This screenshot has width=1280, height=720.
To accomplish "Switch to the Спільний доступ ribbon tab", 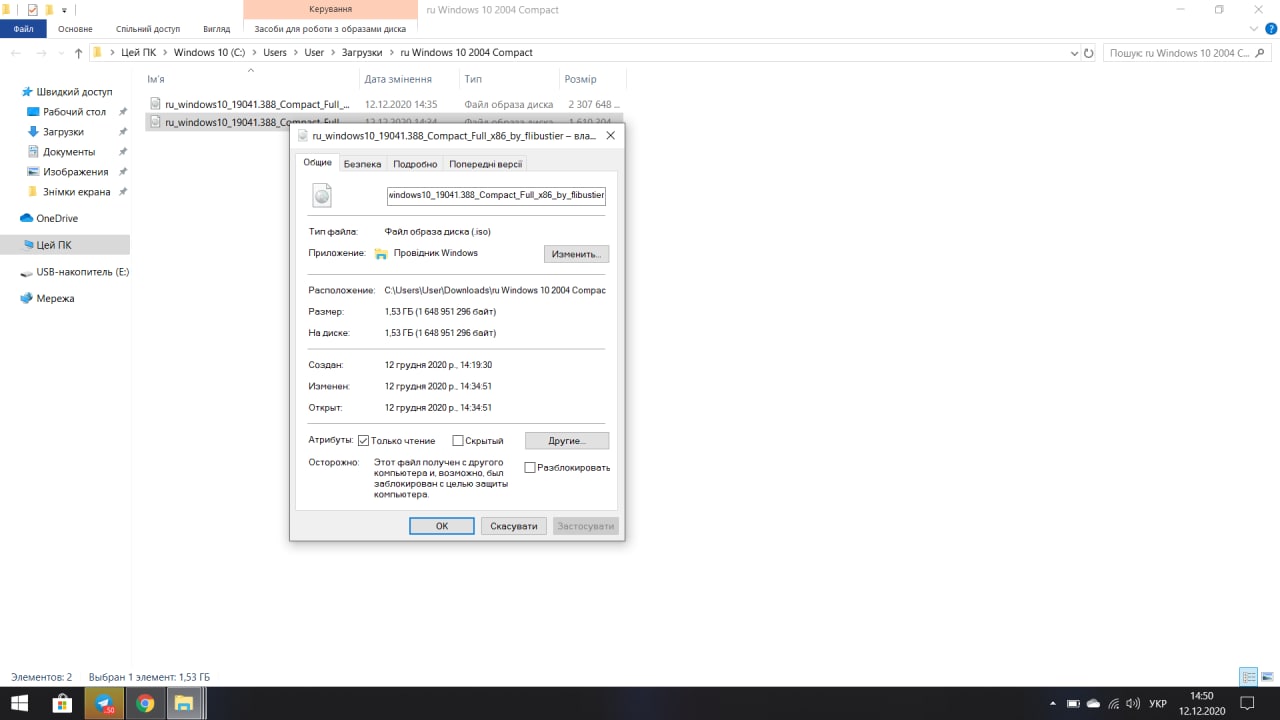I will (x=148, y=29).
